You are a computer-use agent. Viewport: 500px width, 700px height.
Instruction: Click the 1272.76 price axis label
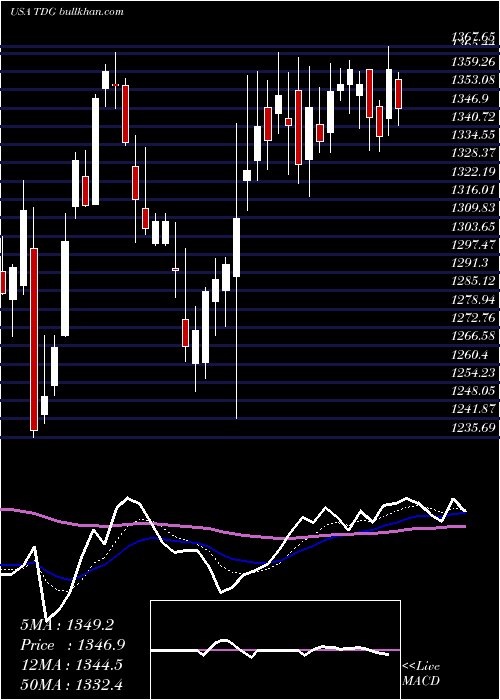point(473,317)
